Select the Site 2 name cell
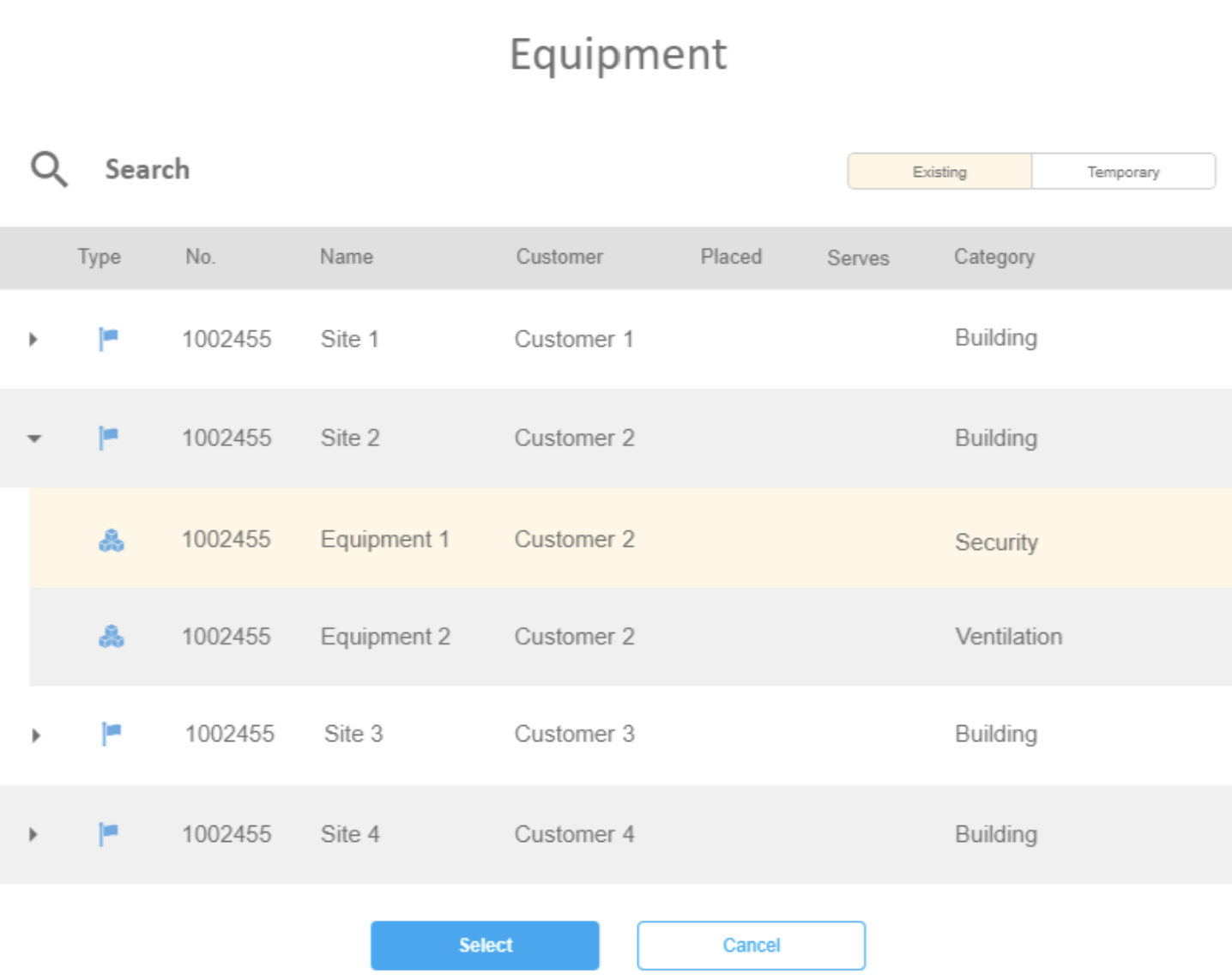 pos(350,438)
